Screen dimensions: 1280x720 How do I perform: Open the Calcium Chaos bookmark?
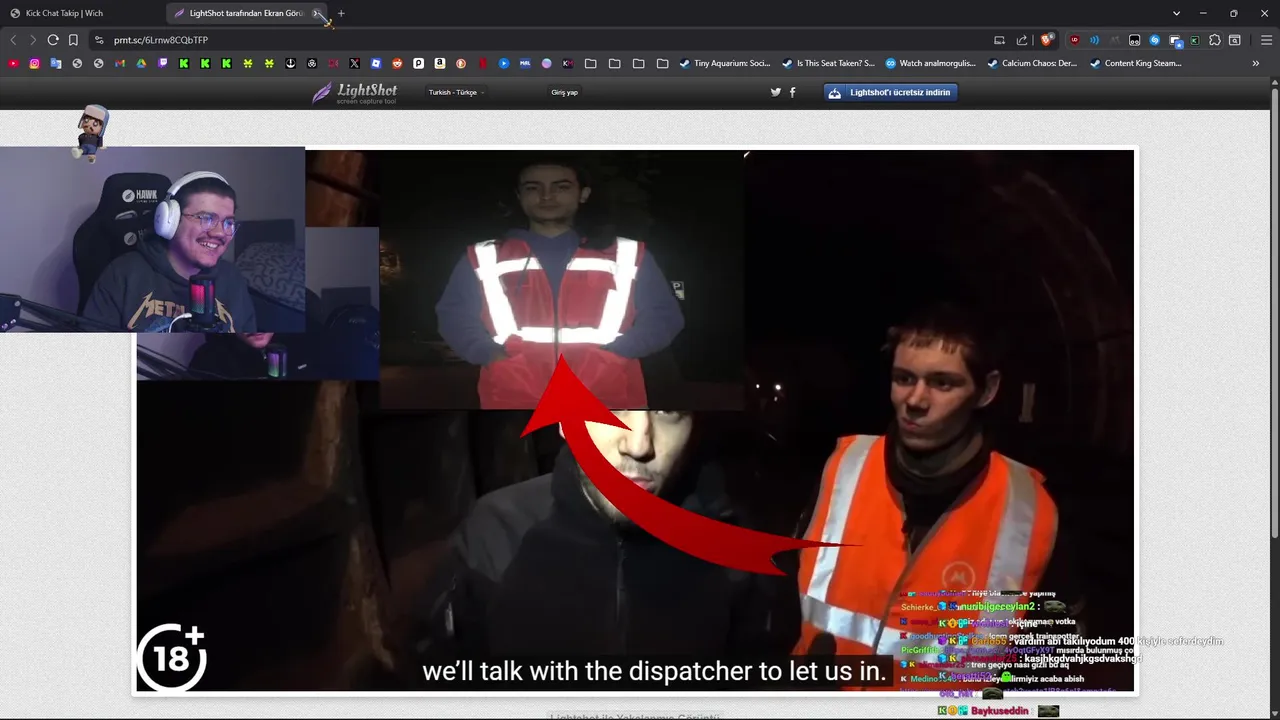tap(1032, 63)
